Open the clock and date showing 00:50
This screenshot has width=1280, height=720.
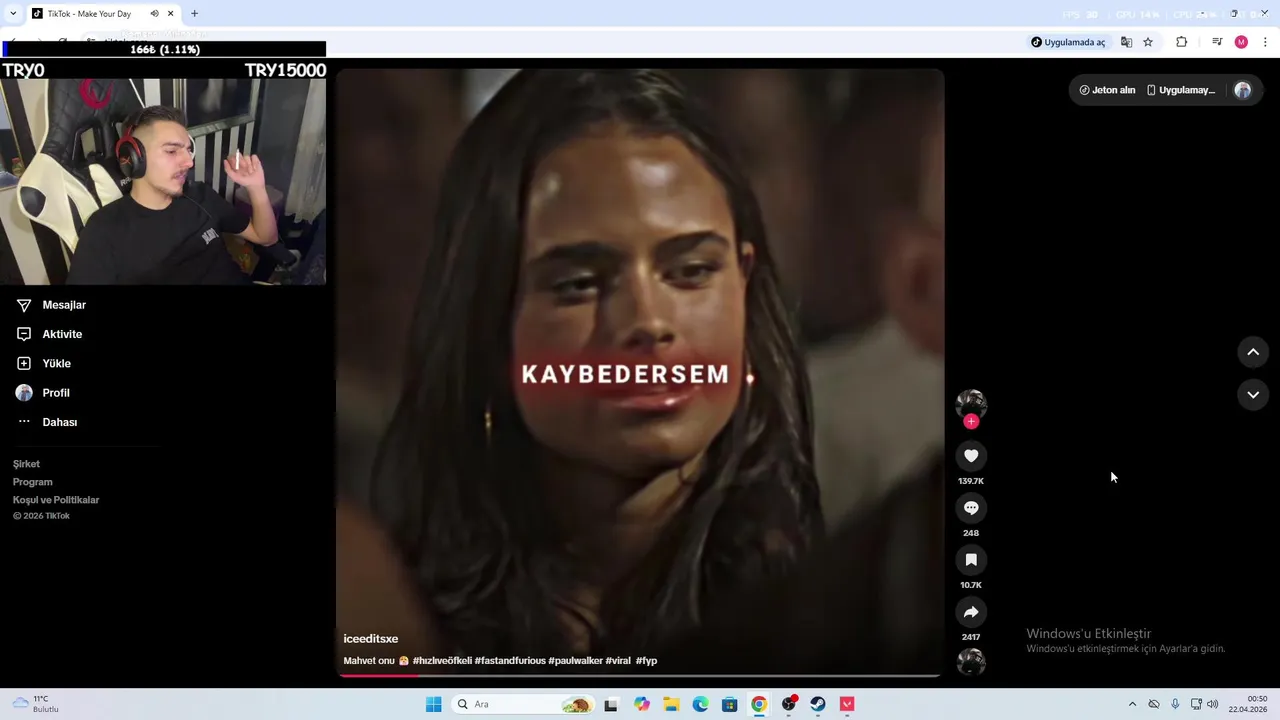(1250, 704)
